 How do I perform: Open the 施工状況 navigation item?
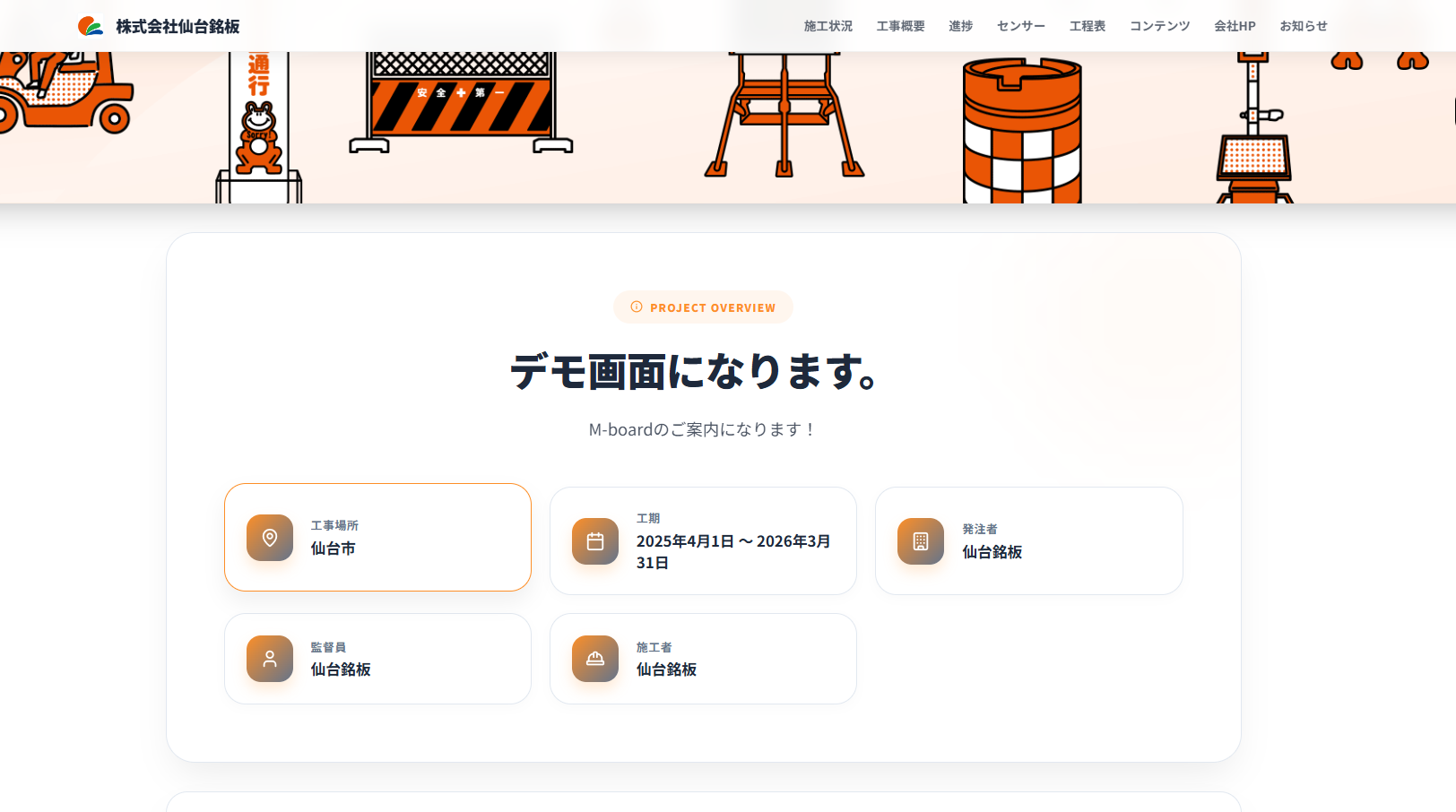[x=828, y=26]
